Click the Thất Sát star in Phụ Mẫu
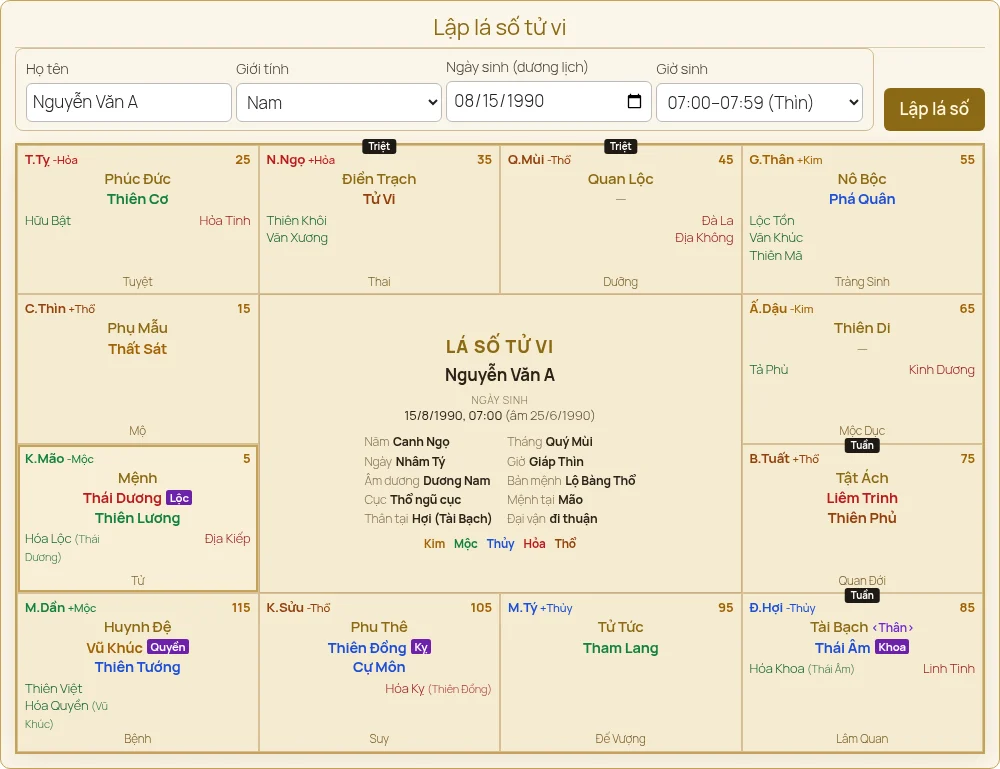 click(x=138, y=349)
